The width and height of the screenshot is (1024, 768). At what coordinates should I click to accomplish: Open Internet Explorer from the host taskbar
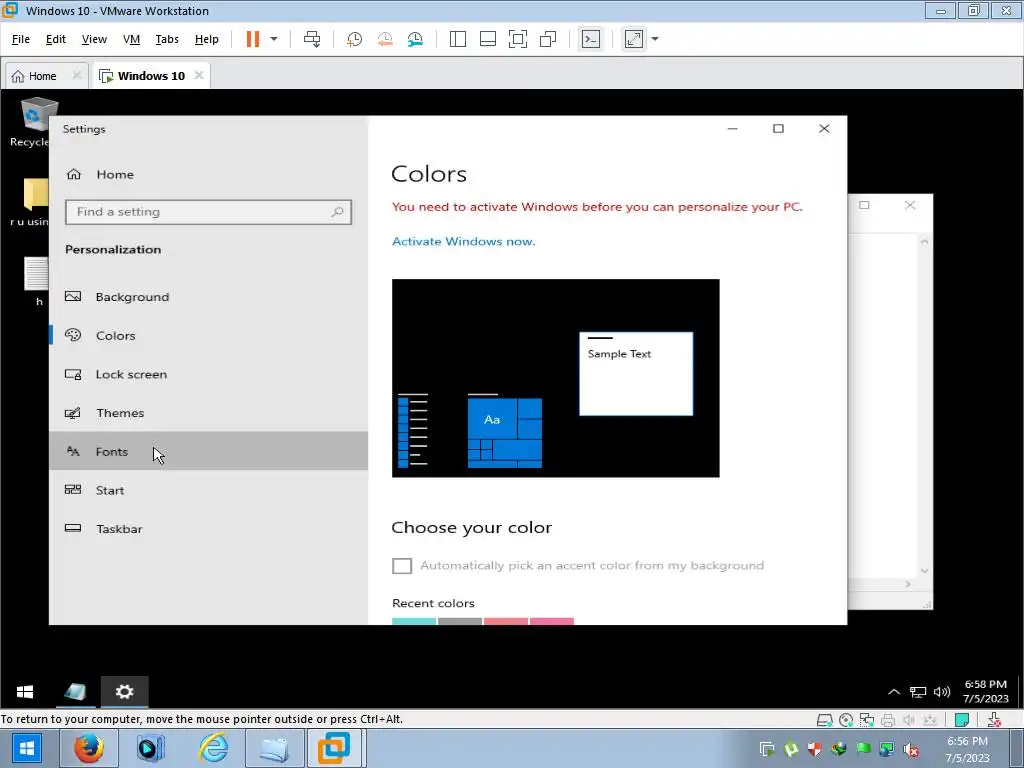pos(213,748)
